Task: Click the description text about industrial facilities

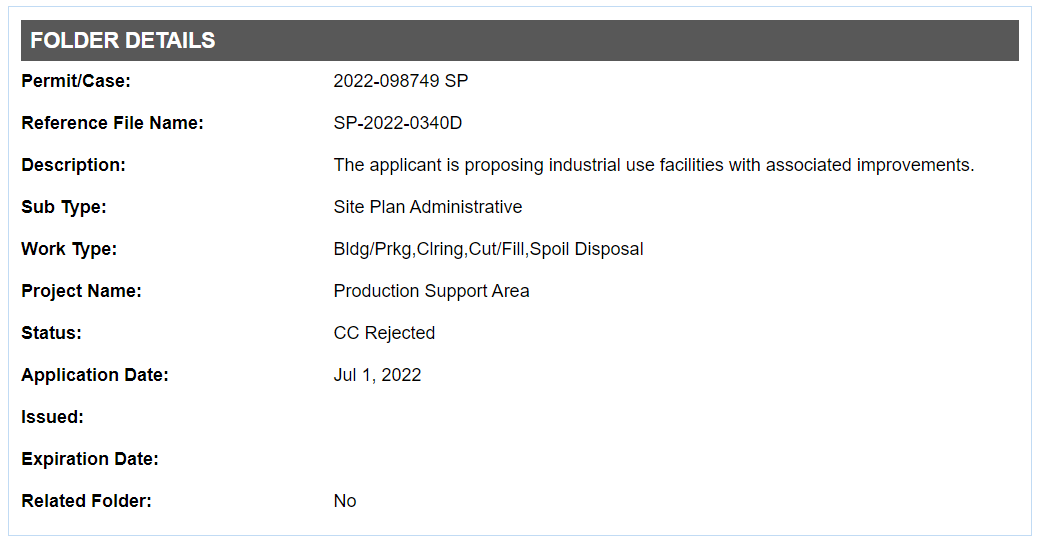Action: click(x=653, y=165)
